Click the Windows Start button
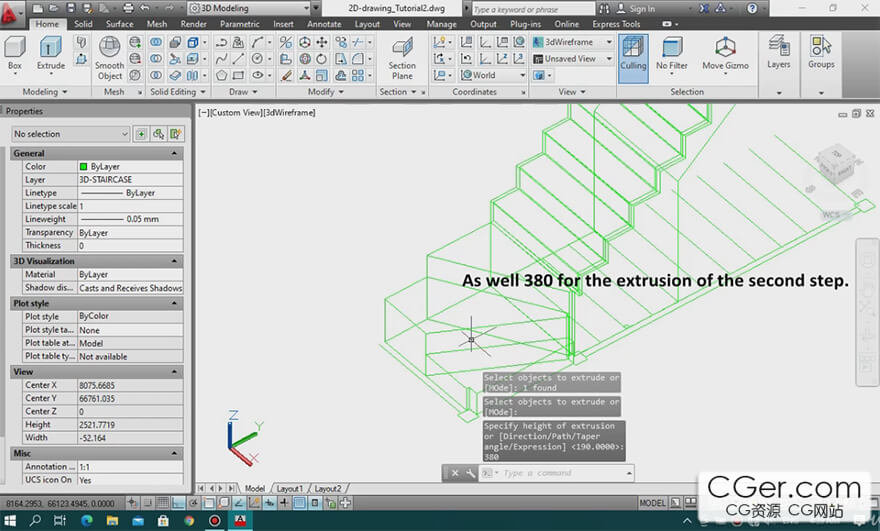Viewport: 880px width, 531px height. (10, 521)
